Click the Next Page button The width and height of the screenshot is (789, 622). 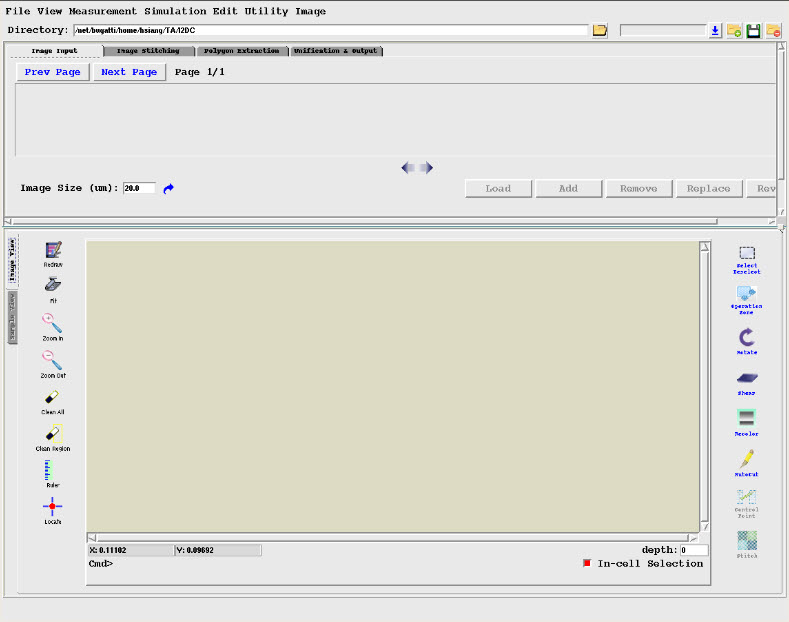(x=129, y=72)
